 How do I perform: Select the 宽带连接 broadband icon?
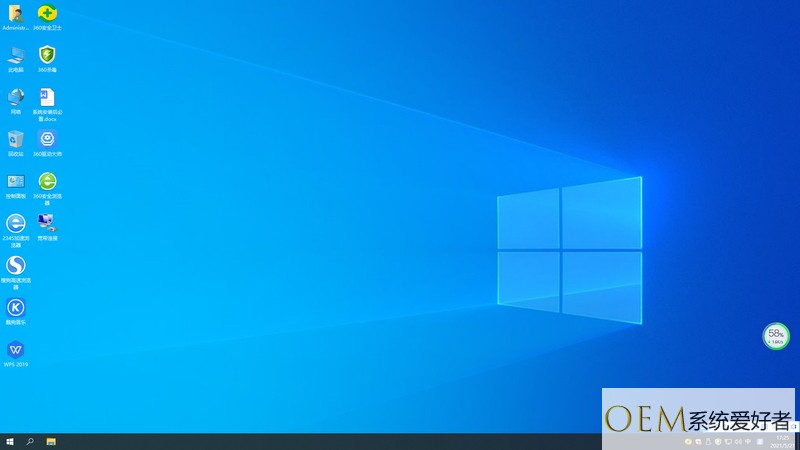pyautogui.click(x=47, y=227)
